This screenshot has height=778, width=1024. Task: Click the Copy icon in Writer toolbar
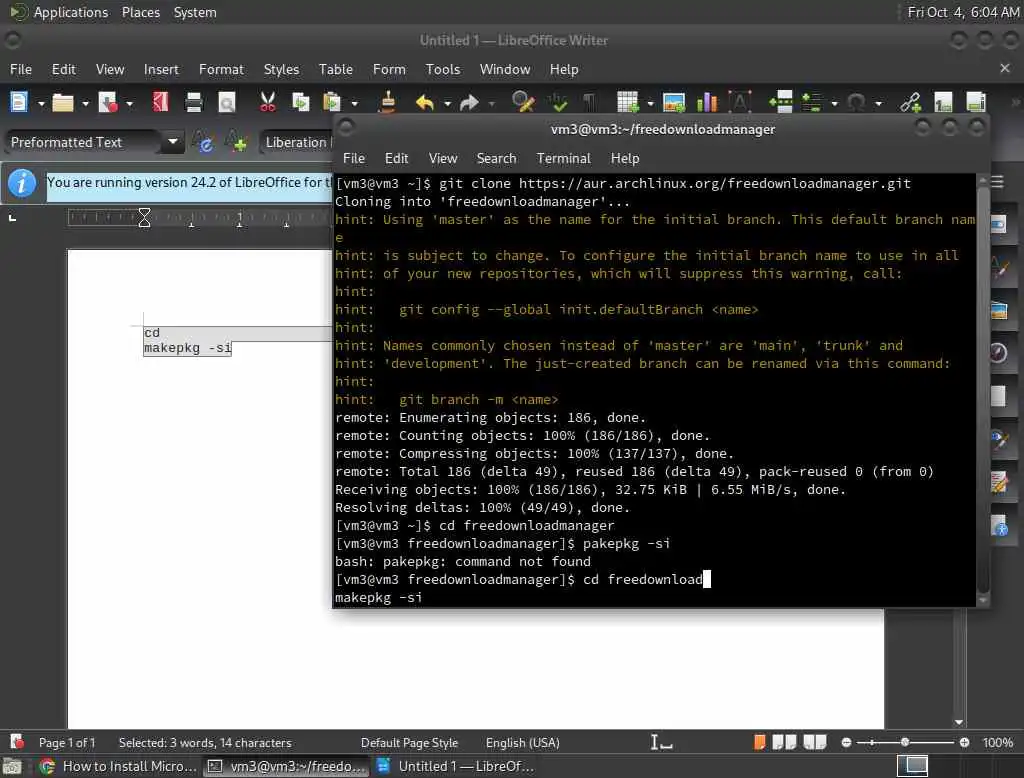click(300, 103)
